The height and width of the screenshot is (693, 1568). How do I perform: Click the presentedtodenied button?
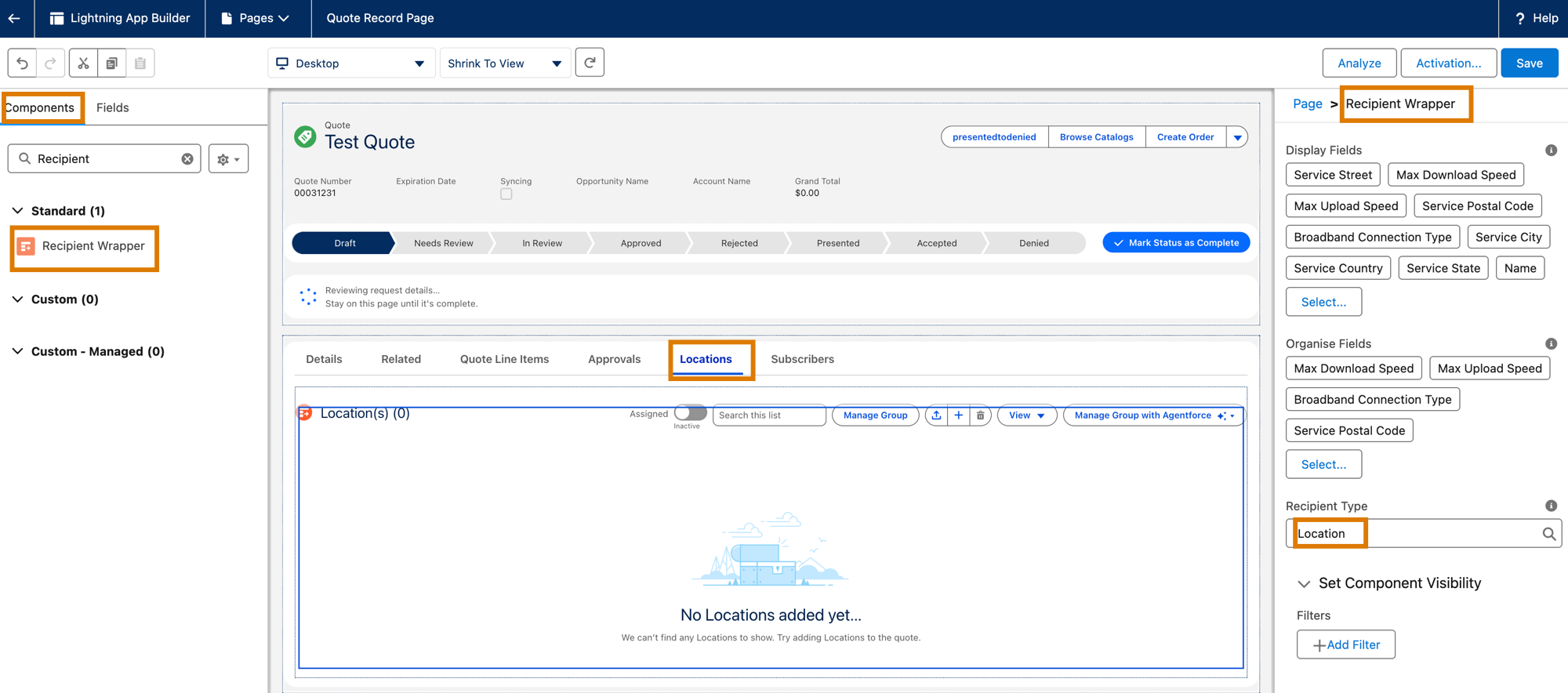[x=994, y=137]
